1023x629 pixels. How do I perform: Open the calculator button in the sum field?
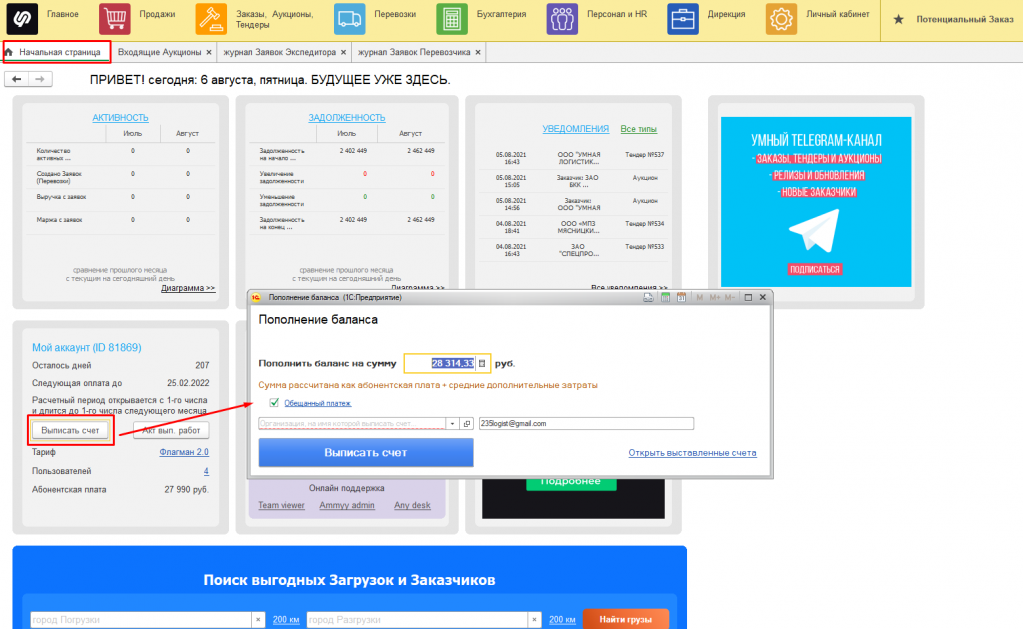pos(482,363)
